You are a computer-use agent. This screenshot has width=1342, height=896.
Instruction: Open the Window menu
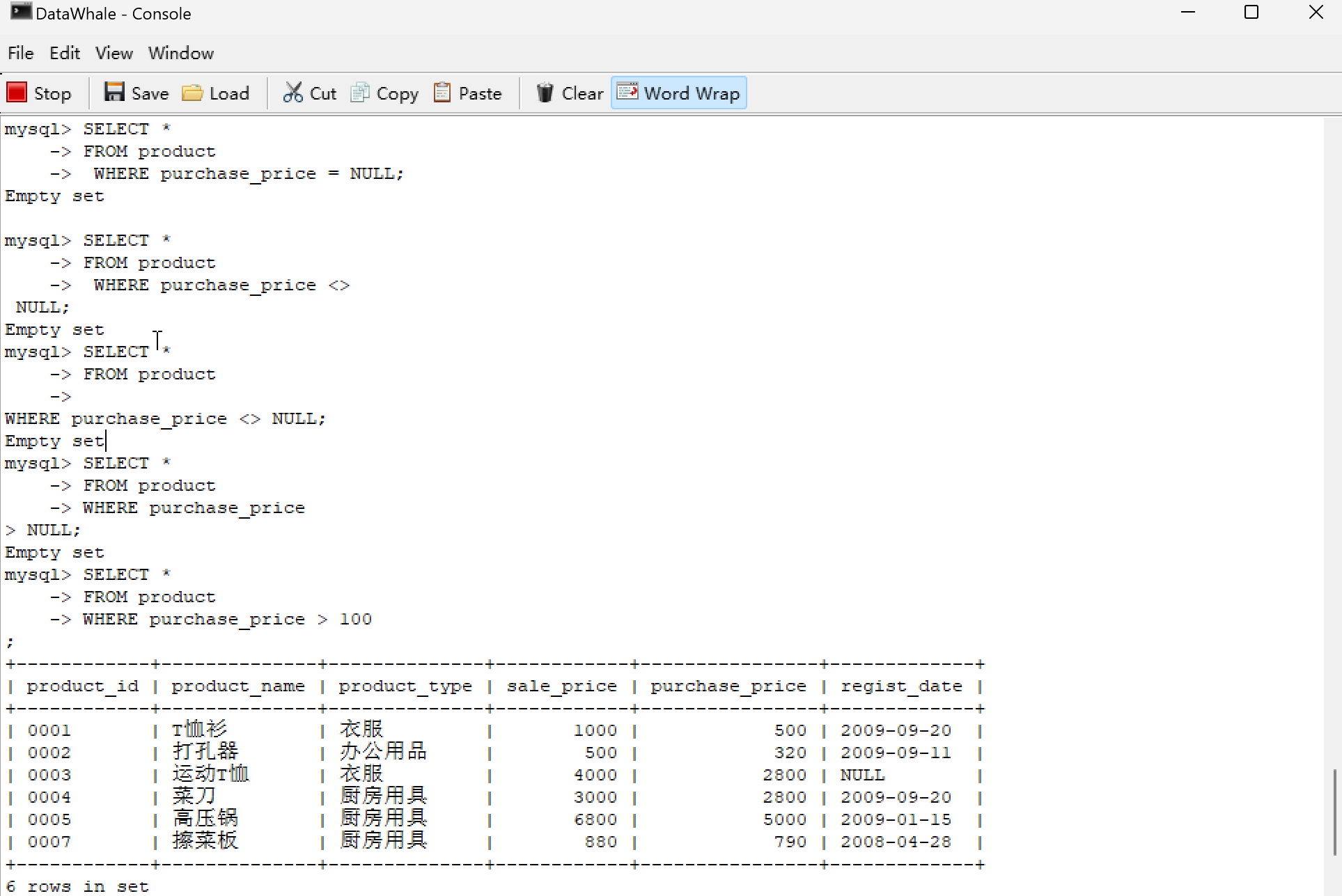(x=180, y=54)
